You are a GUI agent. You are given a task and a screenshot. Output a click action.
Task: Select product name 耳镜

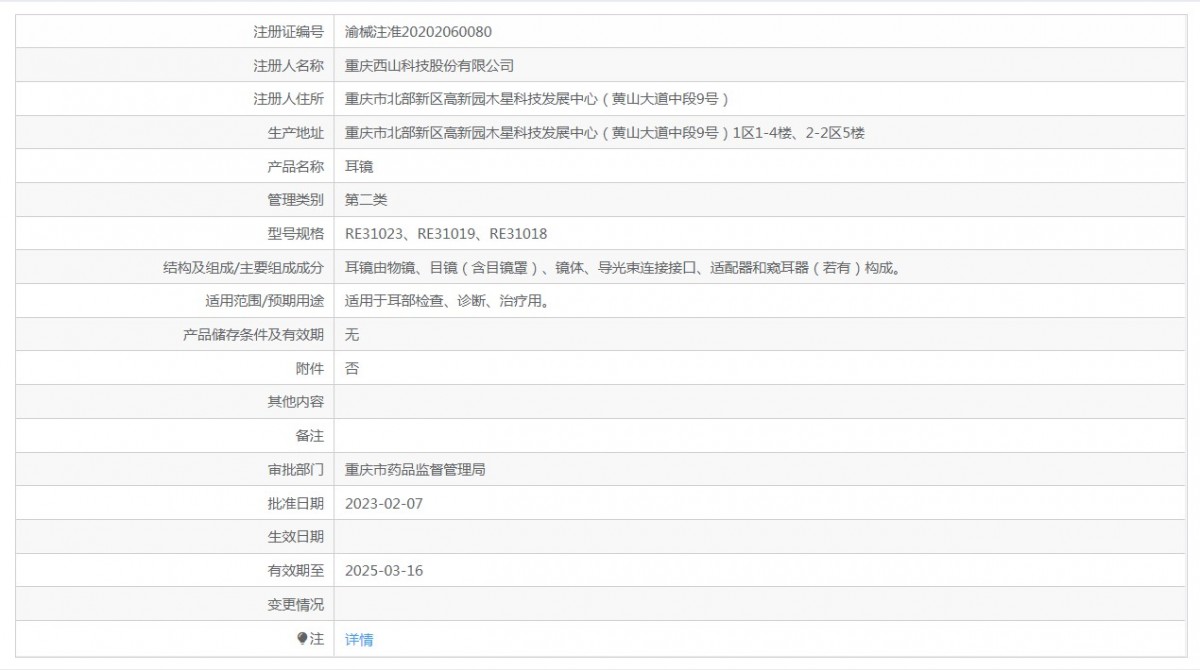[x=359, y=167]
